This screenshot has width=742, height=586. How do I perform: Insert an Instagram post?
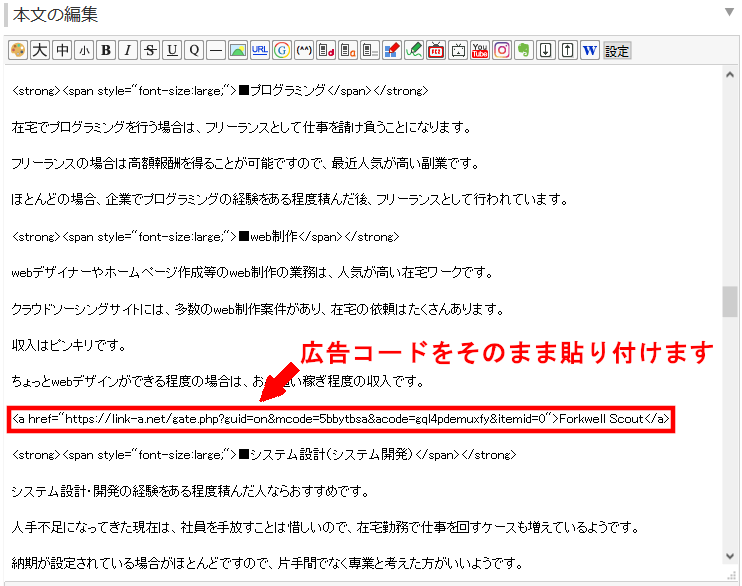pos(502,50)
